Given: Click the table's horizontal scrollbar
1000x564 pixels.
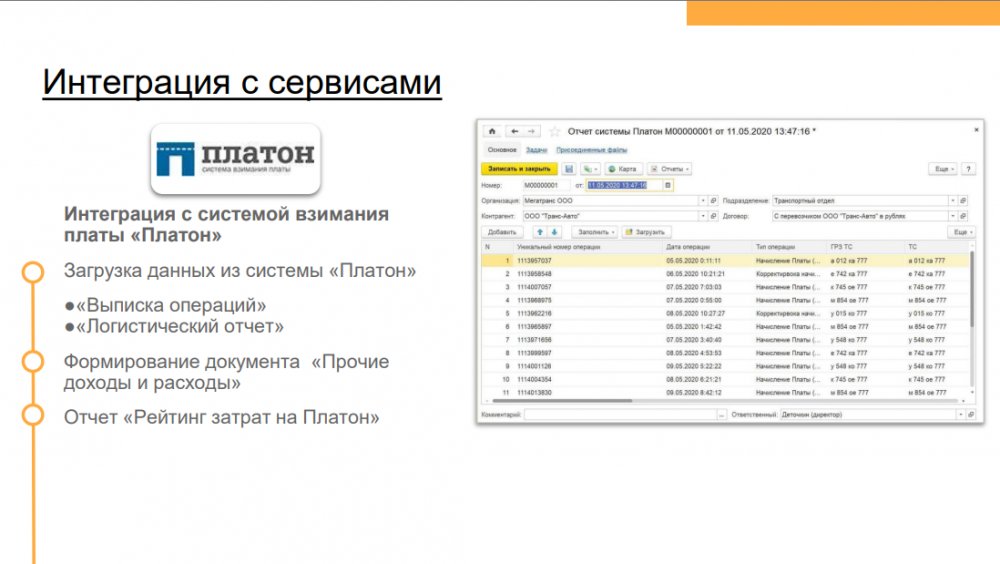Looking at the screenshot, I should [570, 400].
